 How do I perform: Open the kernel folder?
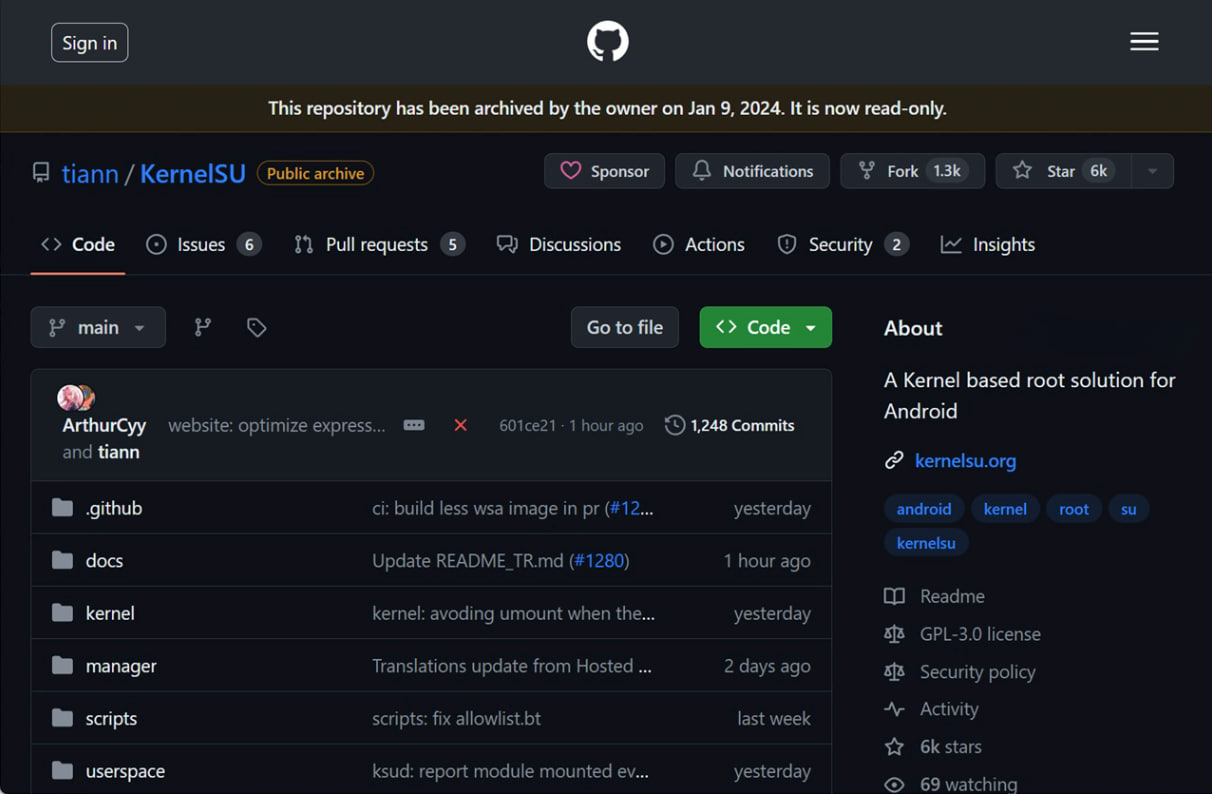coord(110,613)
